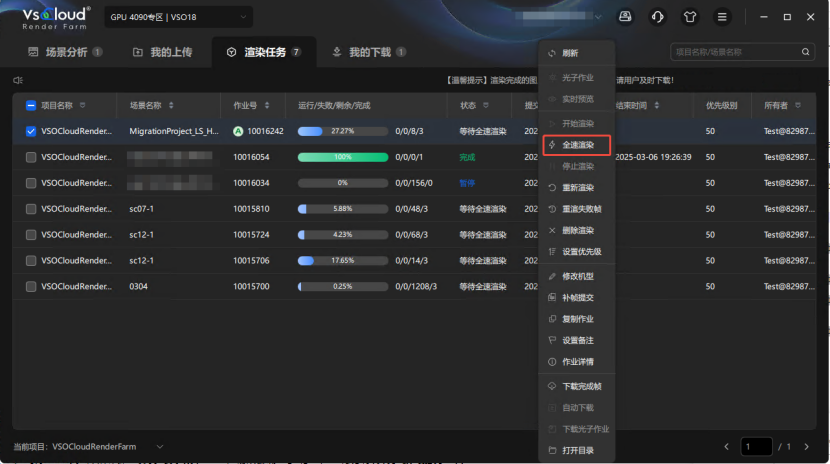This screenshot has width=830, height=464.
Task: Go to next page arrow
Action: (x=806, y=447)
